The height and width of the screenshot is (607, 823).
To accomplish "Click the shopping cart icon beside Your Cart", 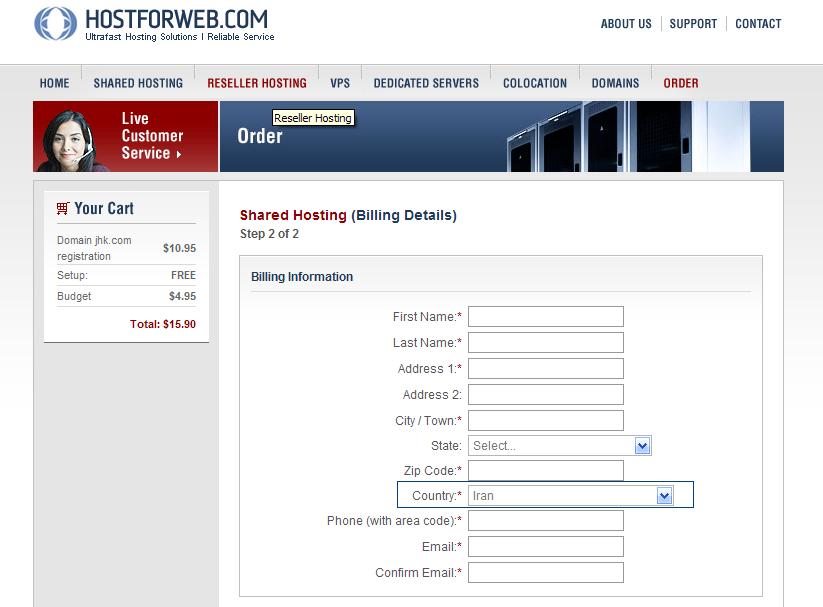I will click(63, 208).
